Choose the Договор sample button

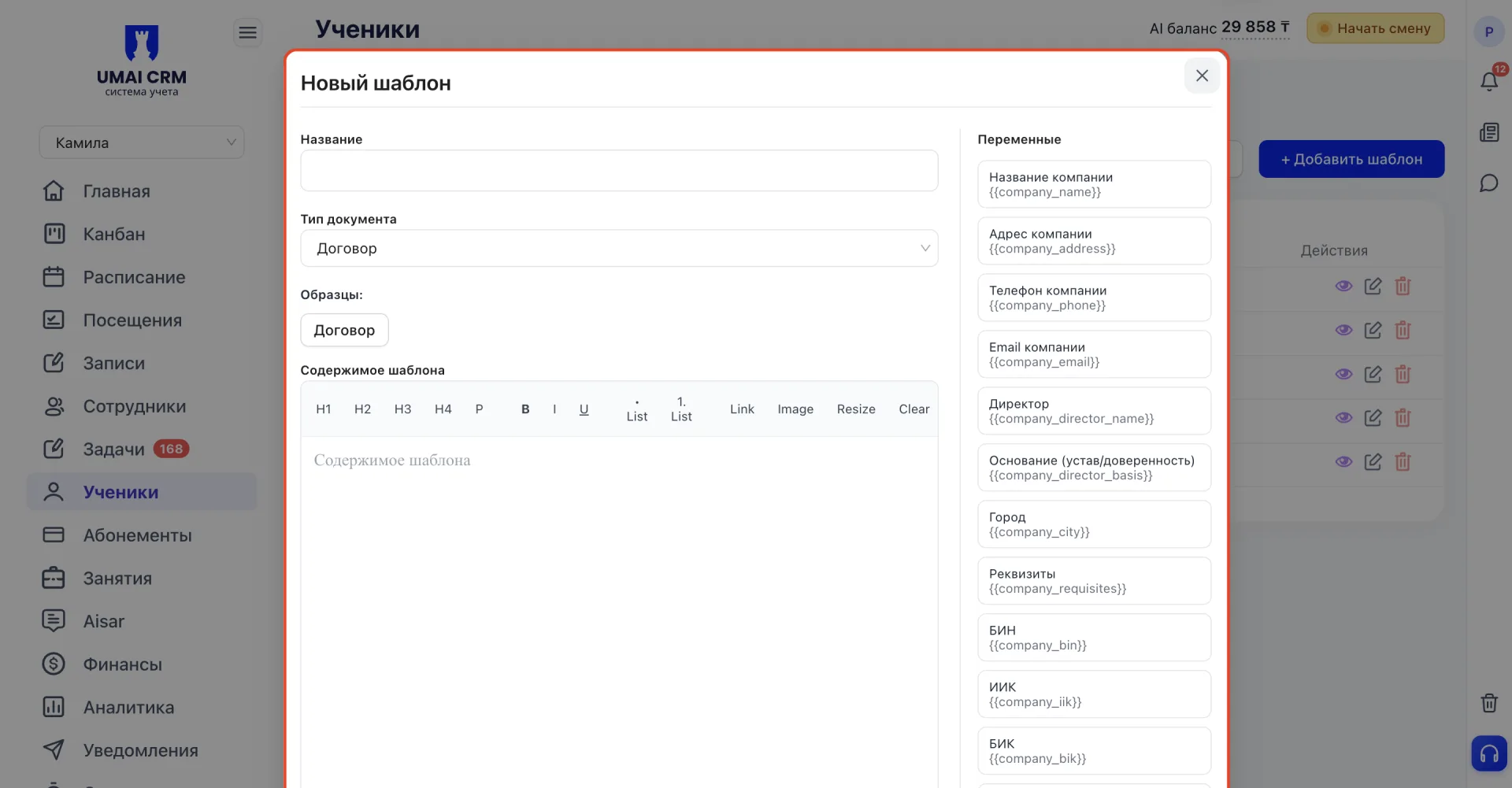tap(344, 330)
